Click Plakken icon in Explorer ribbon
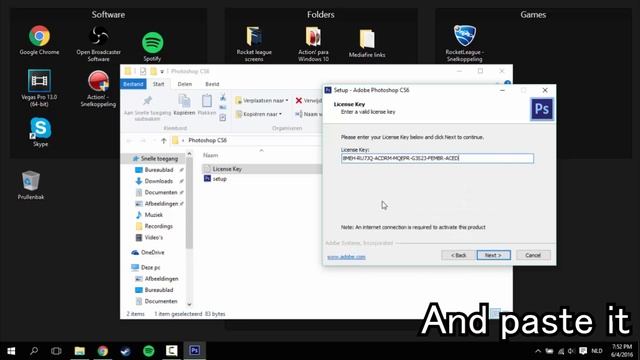This screenshot has height=360, width=640. pos(207,104)
